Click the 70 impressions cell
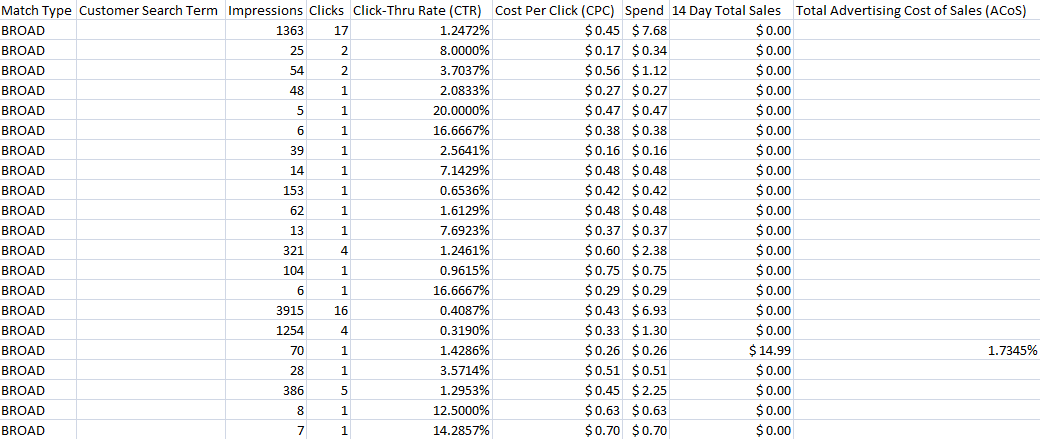 pyautogui.click(x=266, y=349)
